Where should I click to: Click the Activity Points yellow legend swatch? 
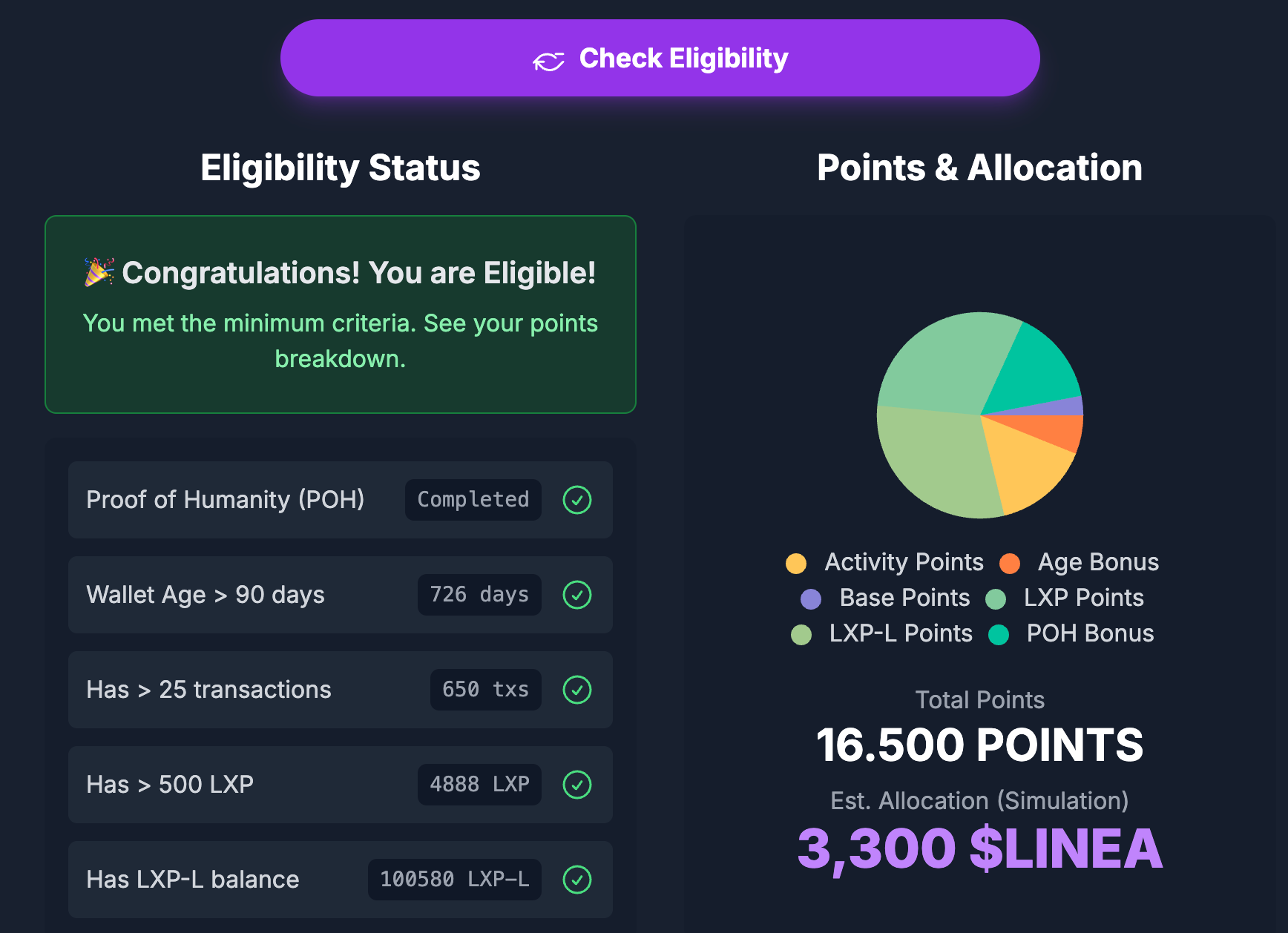tap(796, 564)
